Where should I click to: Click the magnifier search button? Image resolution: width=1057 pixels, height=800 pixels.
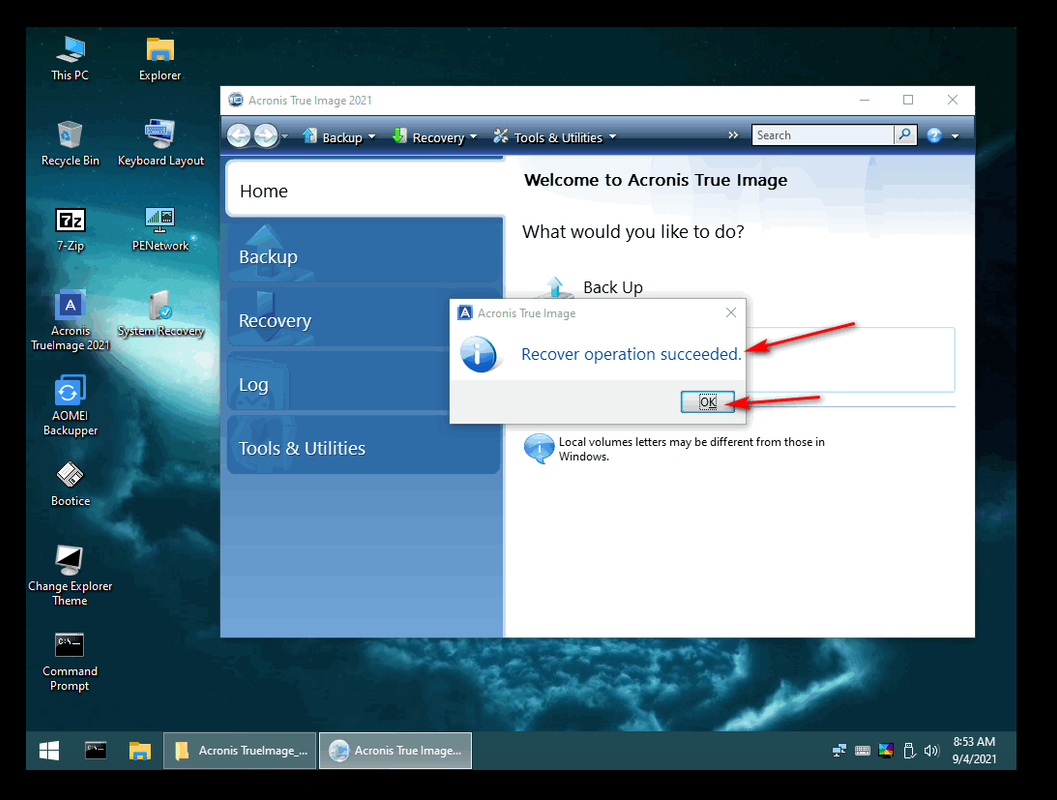[905, 135]
